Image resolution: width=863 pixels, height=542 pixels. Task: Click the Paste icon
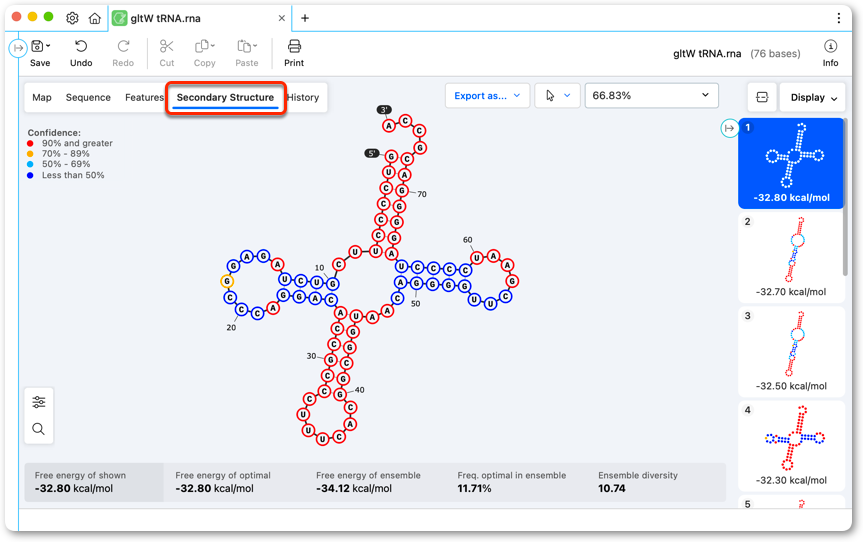244,46
